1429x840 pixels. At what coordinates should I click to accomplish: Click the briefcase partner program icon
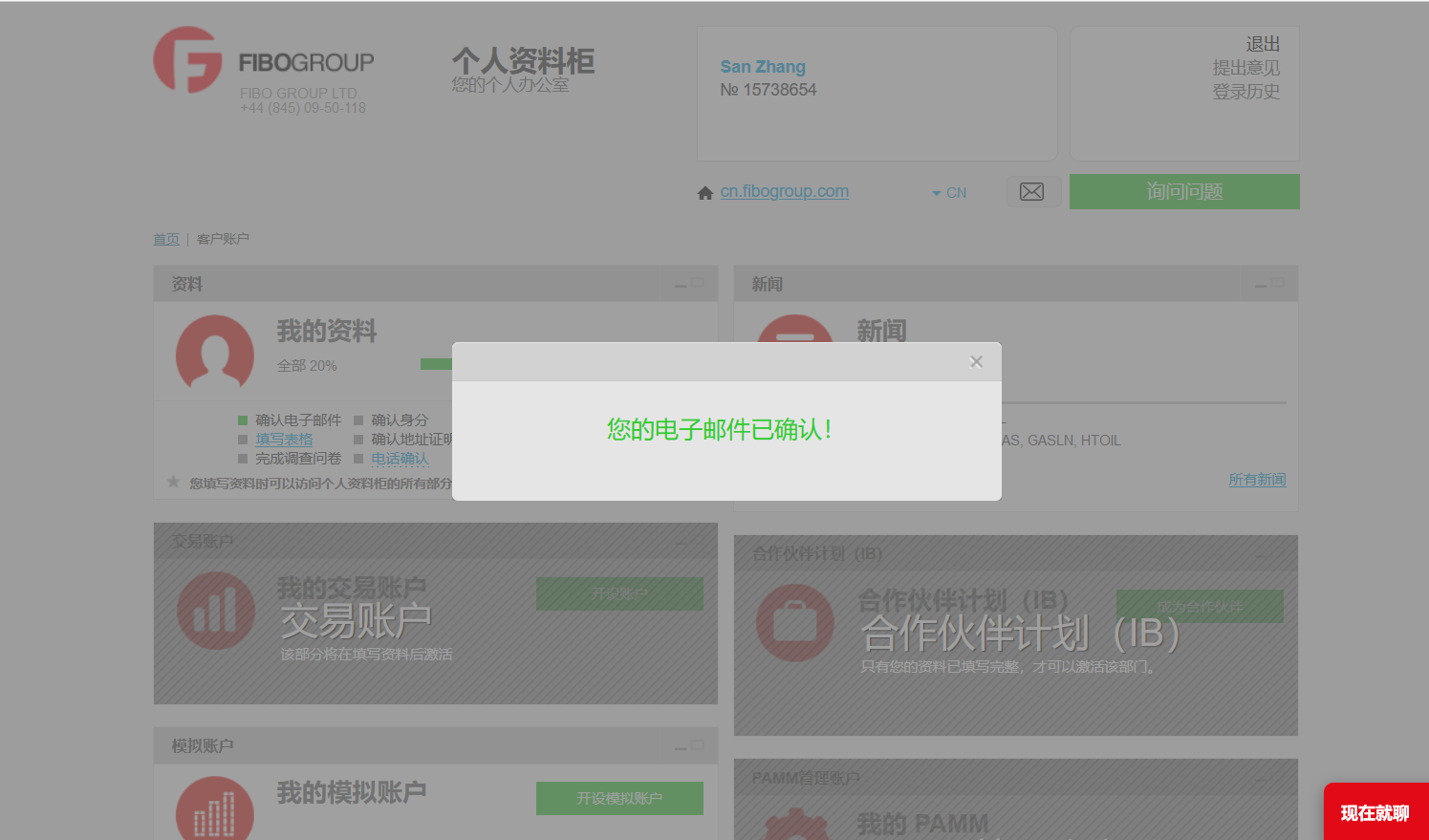[794, 622]
